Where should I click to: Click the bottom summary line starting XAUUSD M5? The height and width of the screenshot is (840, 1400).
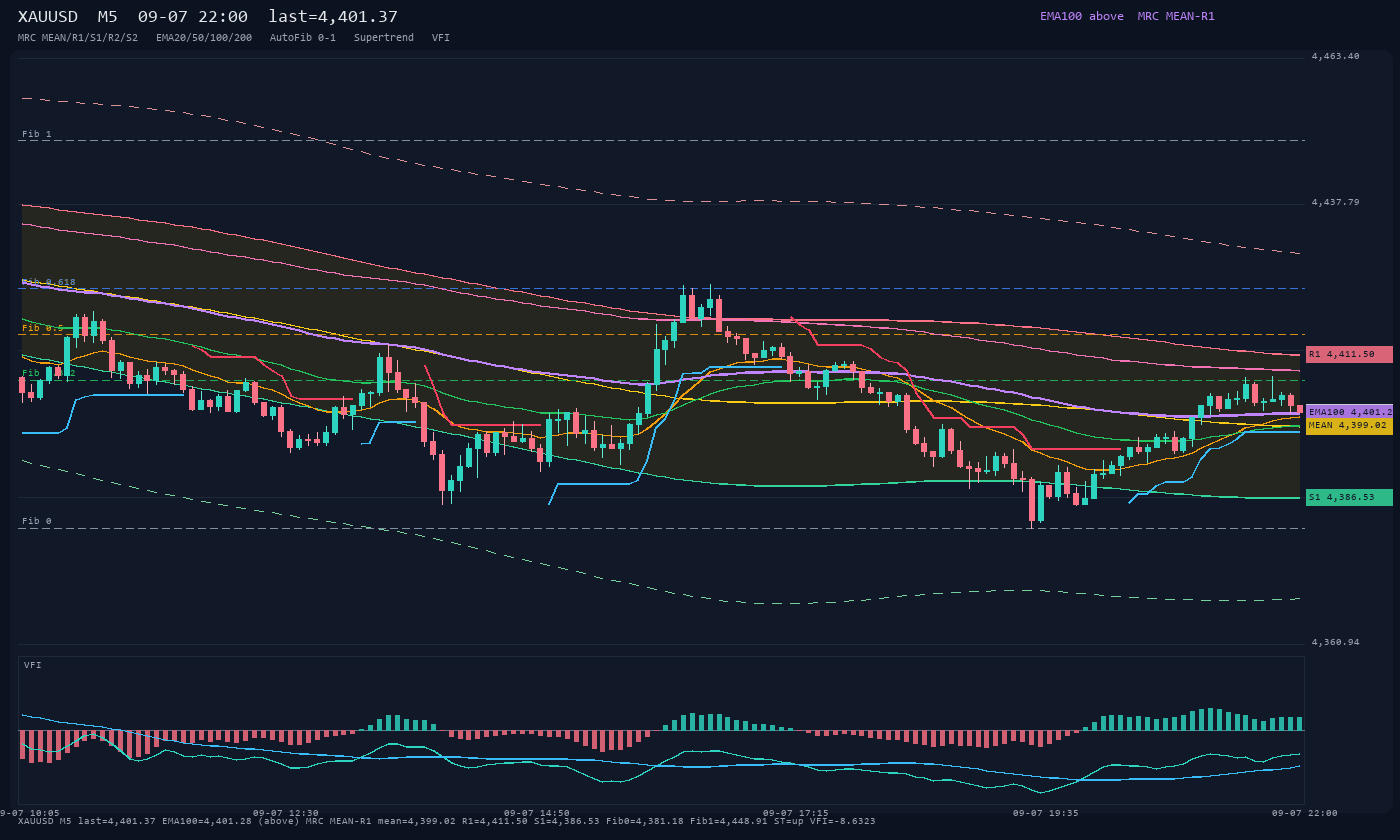[x=447, y=821]
